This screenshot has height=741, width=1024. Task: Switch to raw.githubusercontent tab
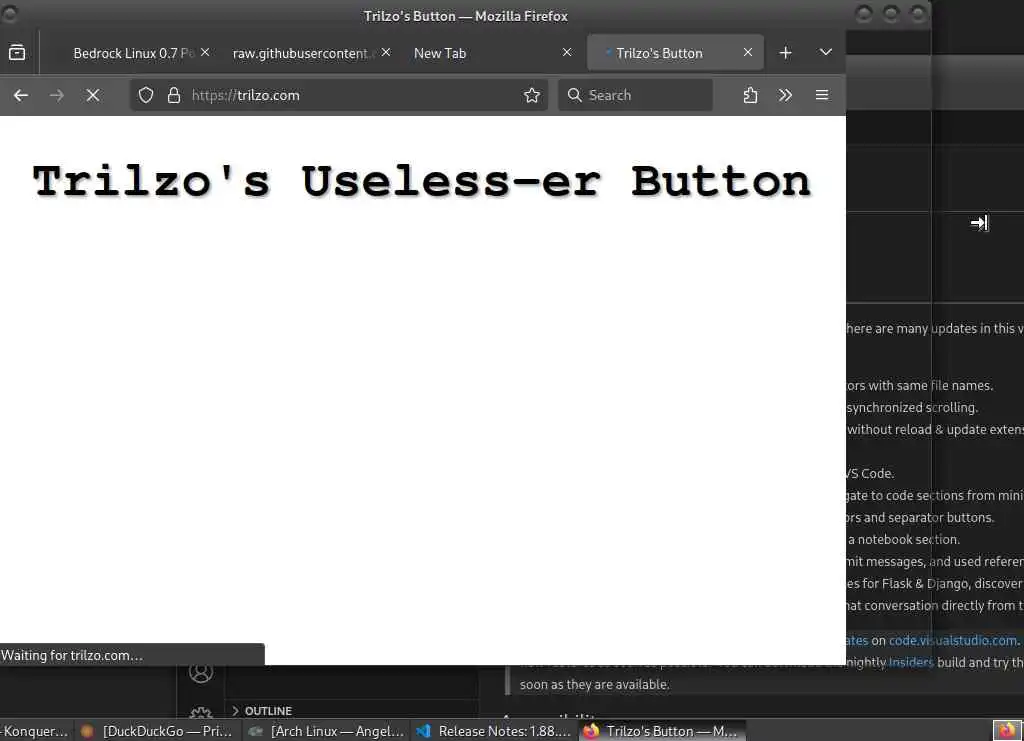click(302, 53)
